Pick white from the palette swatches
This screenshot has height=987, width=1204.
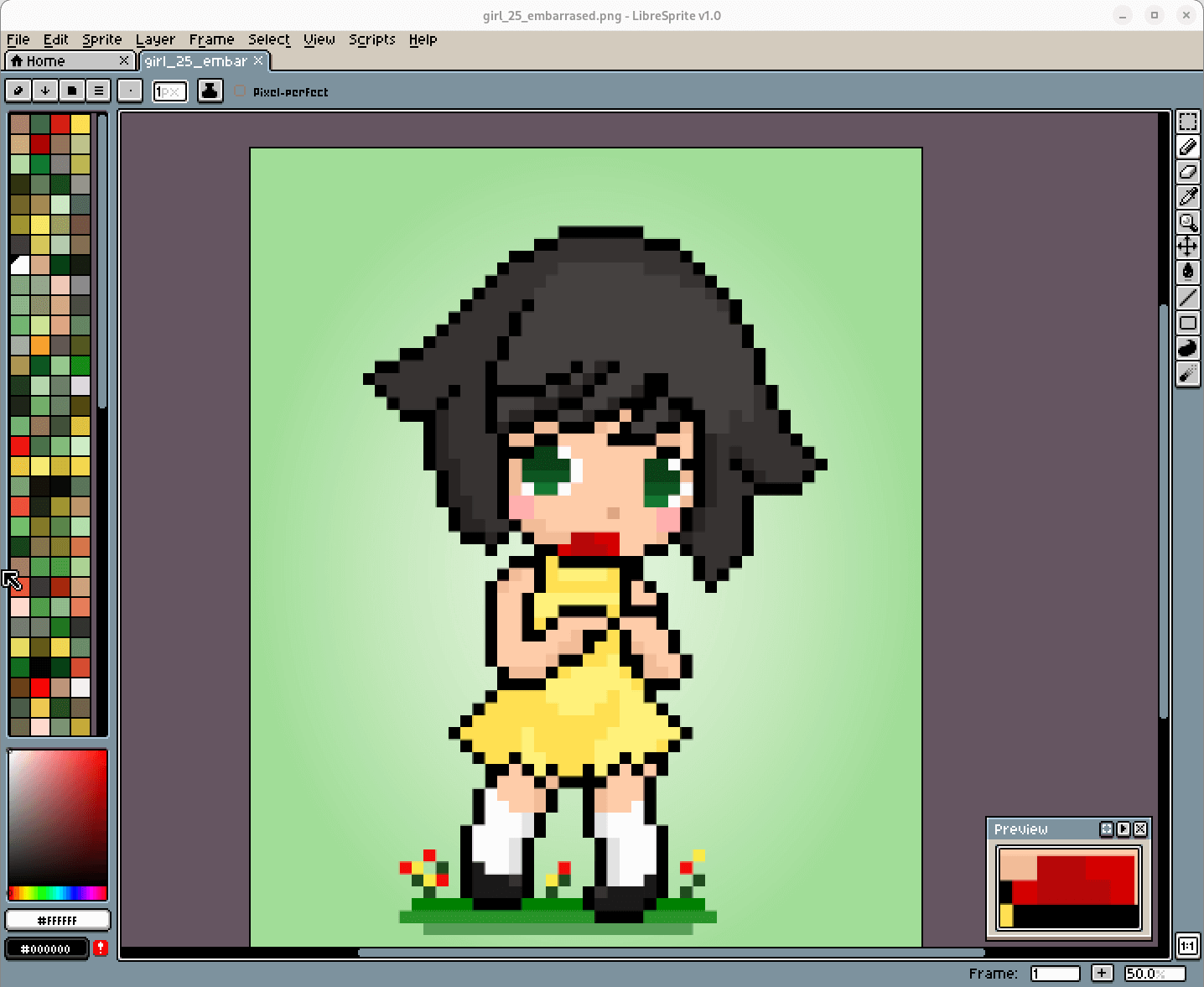tap(20, 263)
